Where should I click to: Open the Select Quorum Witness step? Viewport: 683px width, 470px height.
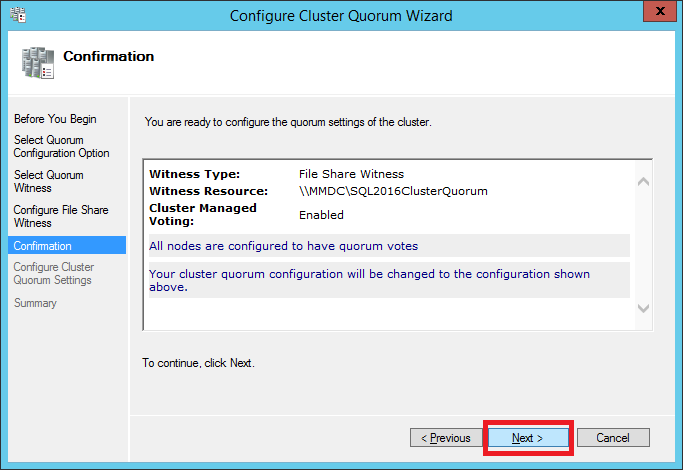(49, 181)
